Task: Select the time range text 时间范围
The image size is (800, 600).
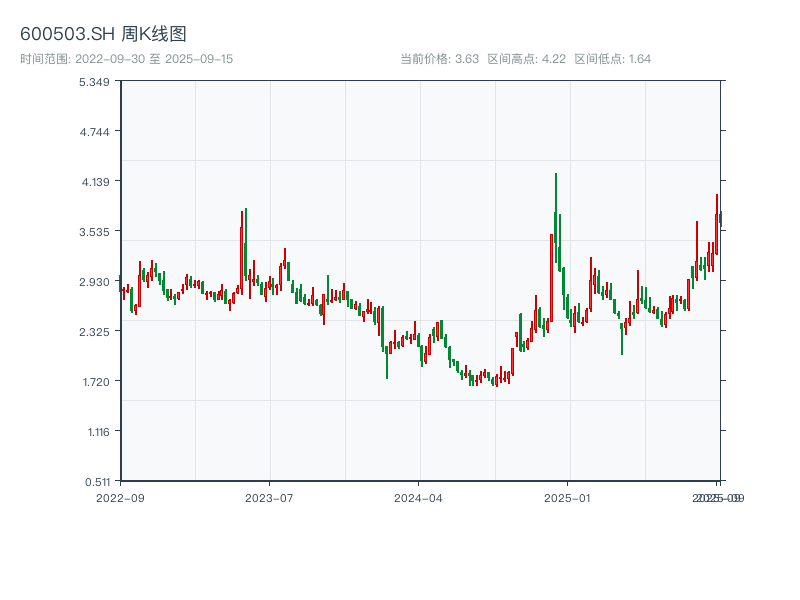Action: click(126, 59)
